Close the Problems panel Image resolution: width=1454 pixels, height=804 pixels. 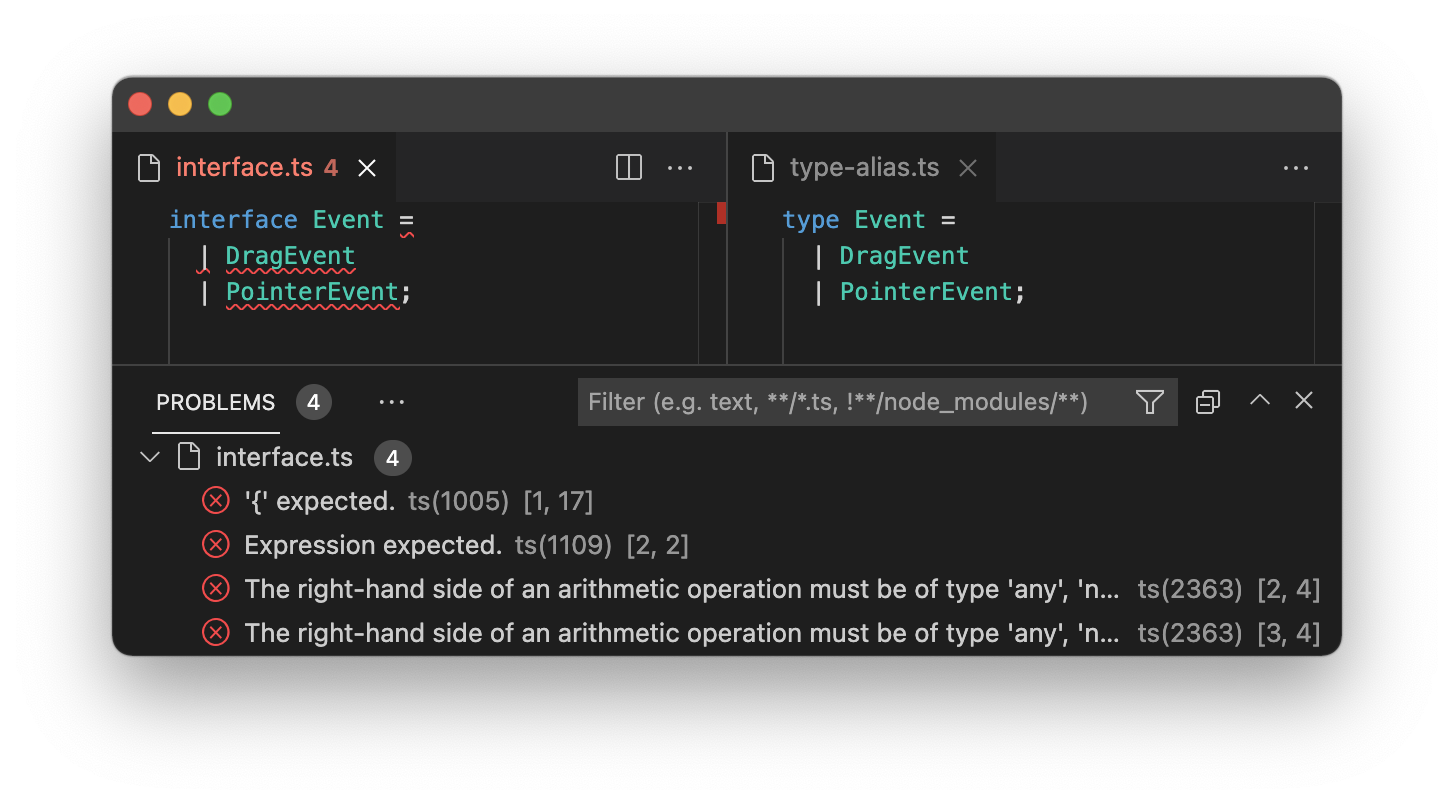1304,401
